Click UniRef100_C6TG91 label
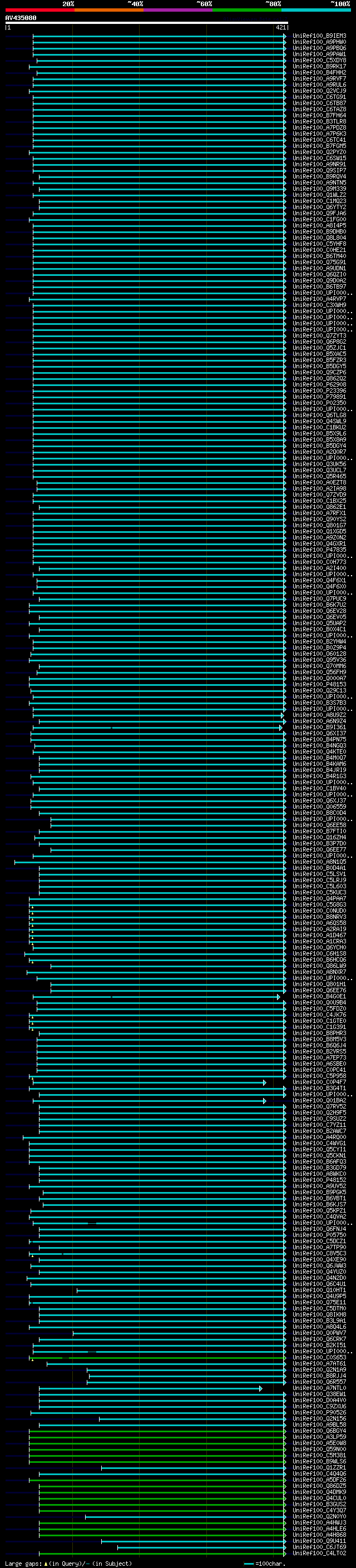 319,97
